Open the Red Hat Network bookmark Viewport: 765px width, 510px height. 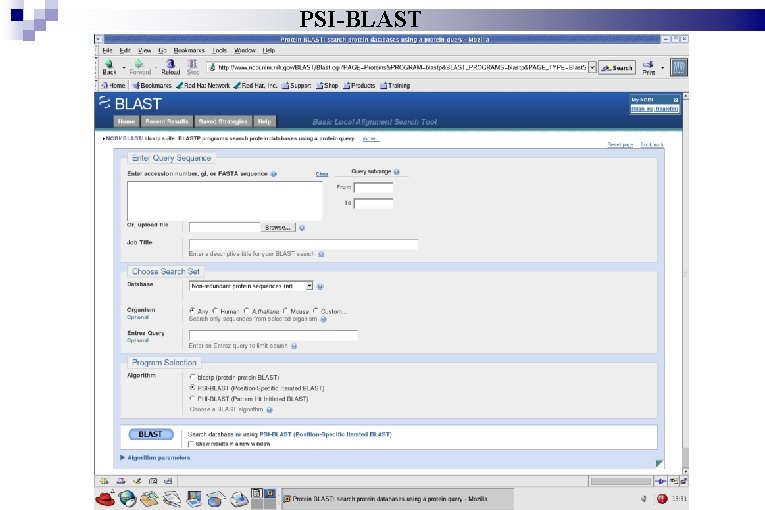(203, 85)
